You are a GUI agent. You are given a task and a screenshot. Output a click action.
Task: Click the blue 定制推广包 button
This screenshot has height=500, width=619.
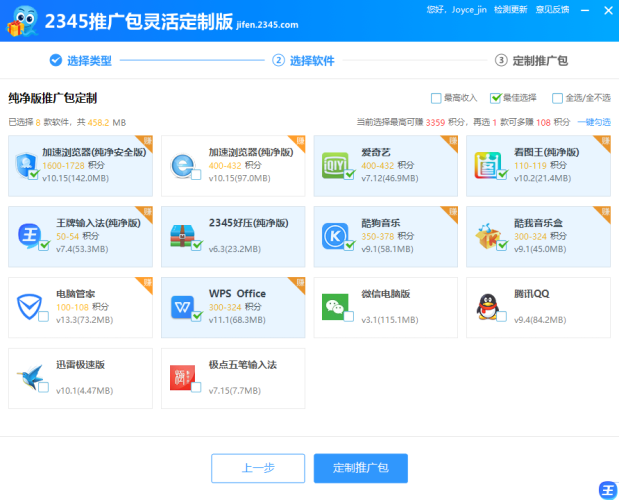click(360, 468)
